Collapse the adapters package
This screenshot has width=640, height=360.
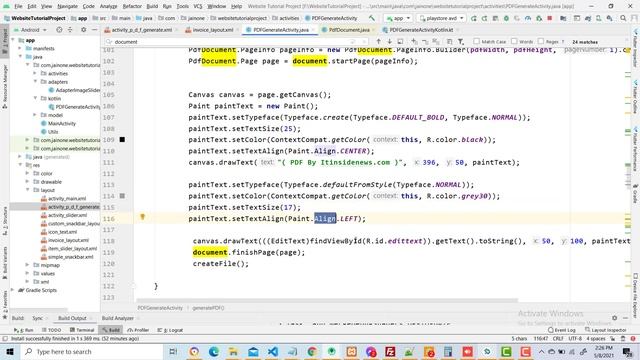(35, 82)
